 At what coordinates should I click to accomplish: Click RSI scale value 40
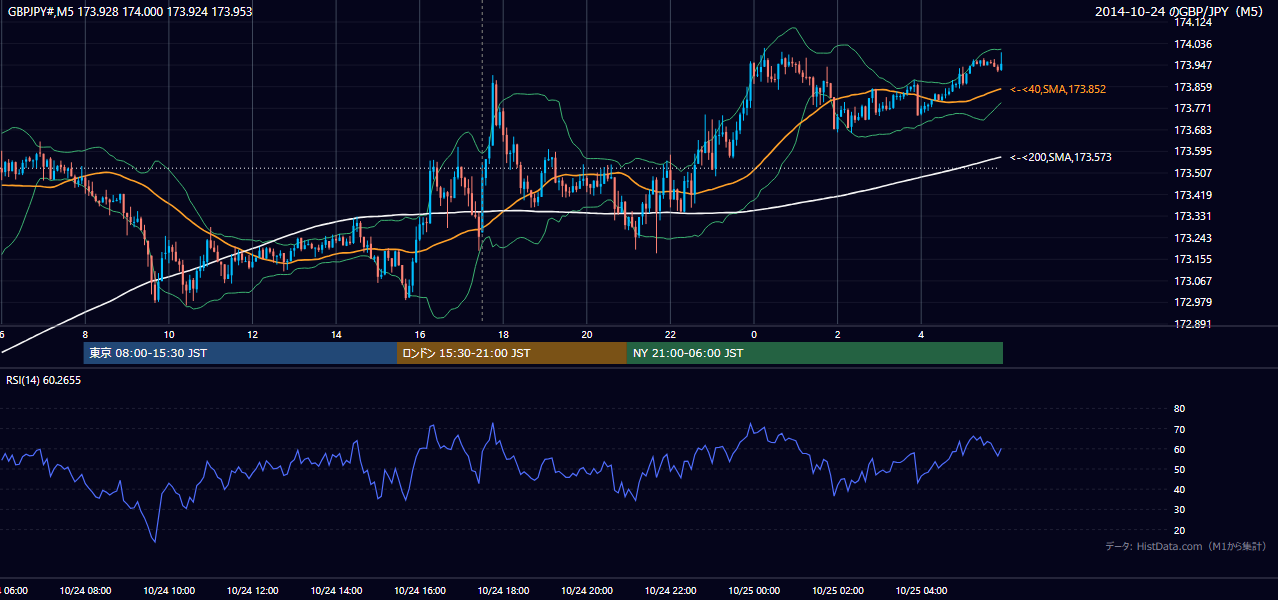point(1179,489)
